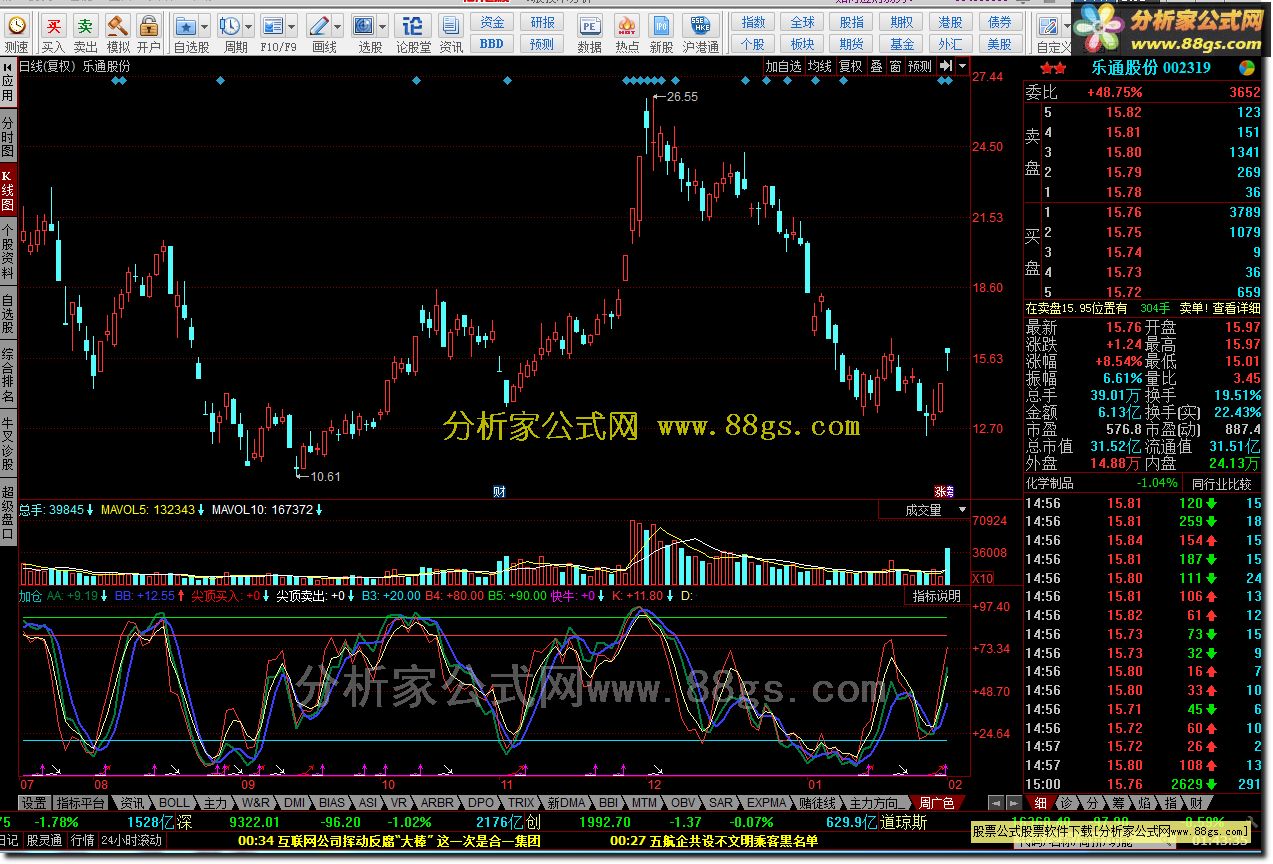This screenshot has width=1273, height=864.
Task: Click the 指数 index button
Action: 753,22
